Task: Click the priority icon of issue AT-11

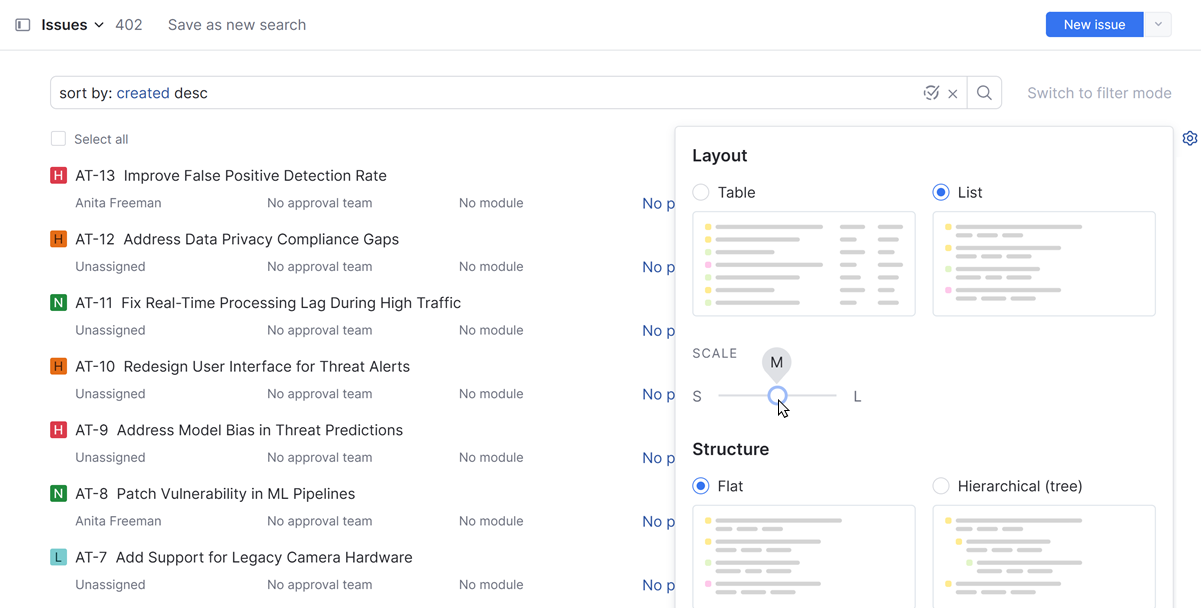Action: point(58,303)
